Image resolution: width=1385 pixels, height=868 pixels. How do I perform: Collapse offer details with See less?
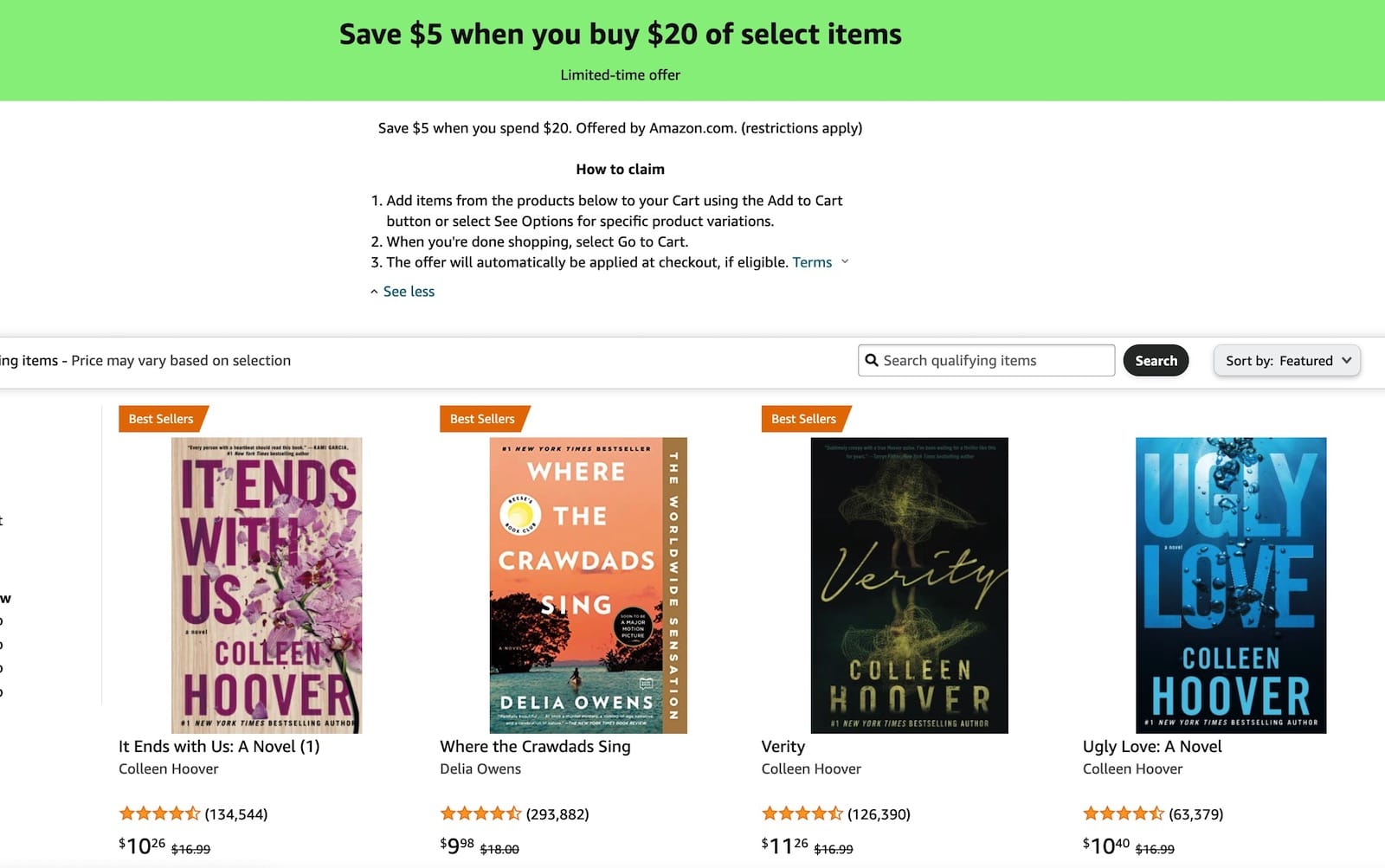tap(409, 292)
